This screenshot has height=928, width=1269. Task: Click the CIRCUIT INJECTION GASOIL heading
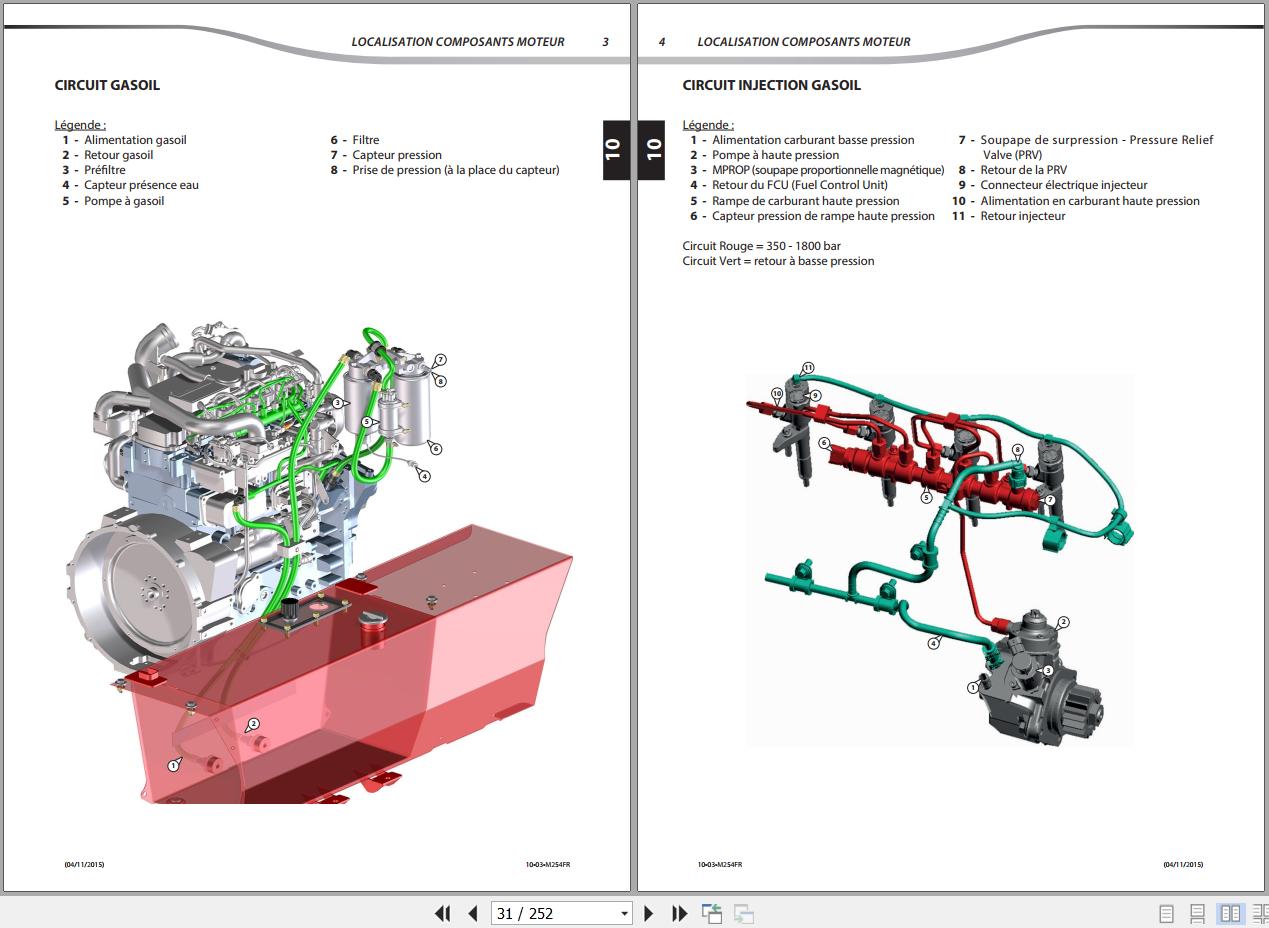tap(771, 85)
